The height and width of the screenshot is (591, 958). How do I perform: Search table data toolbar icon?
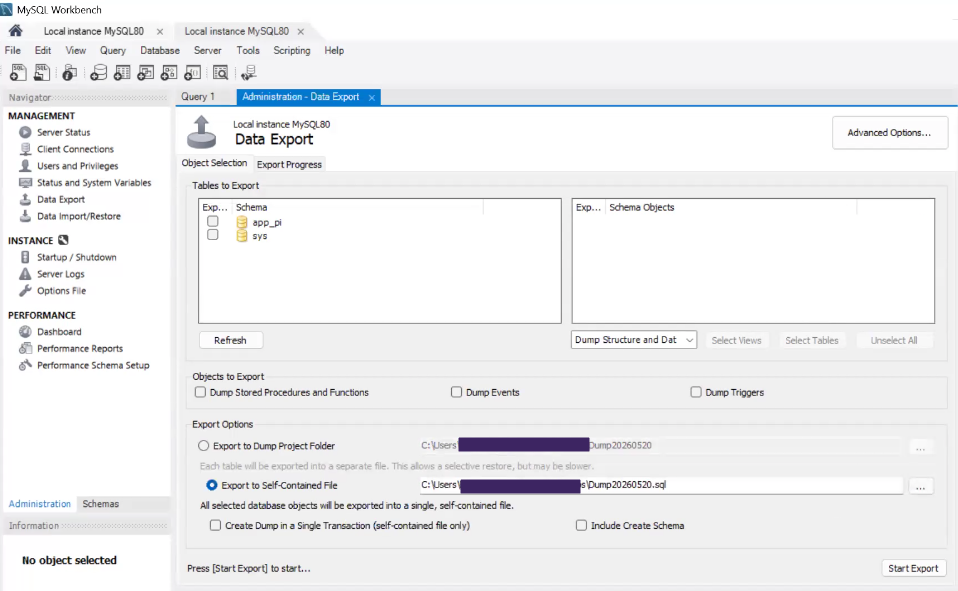click(x=221, y=73)
